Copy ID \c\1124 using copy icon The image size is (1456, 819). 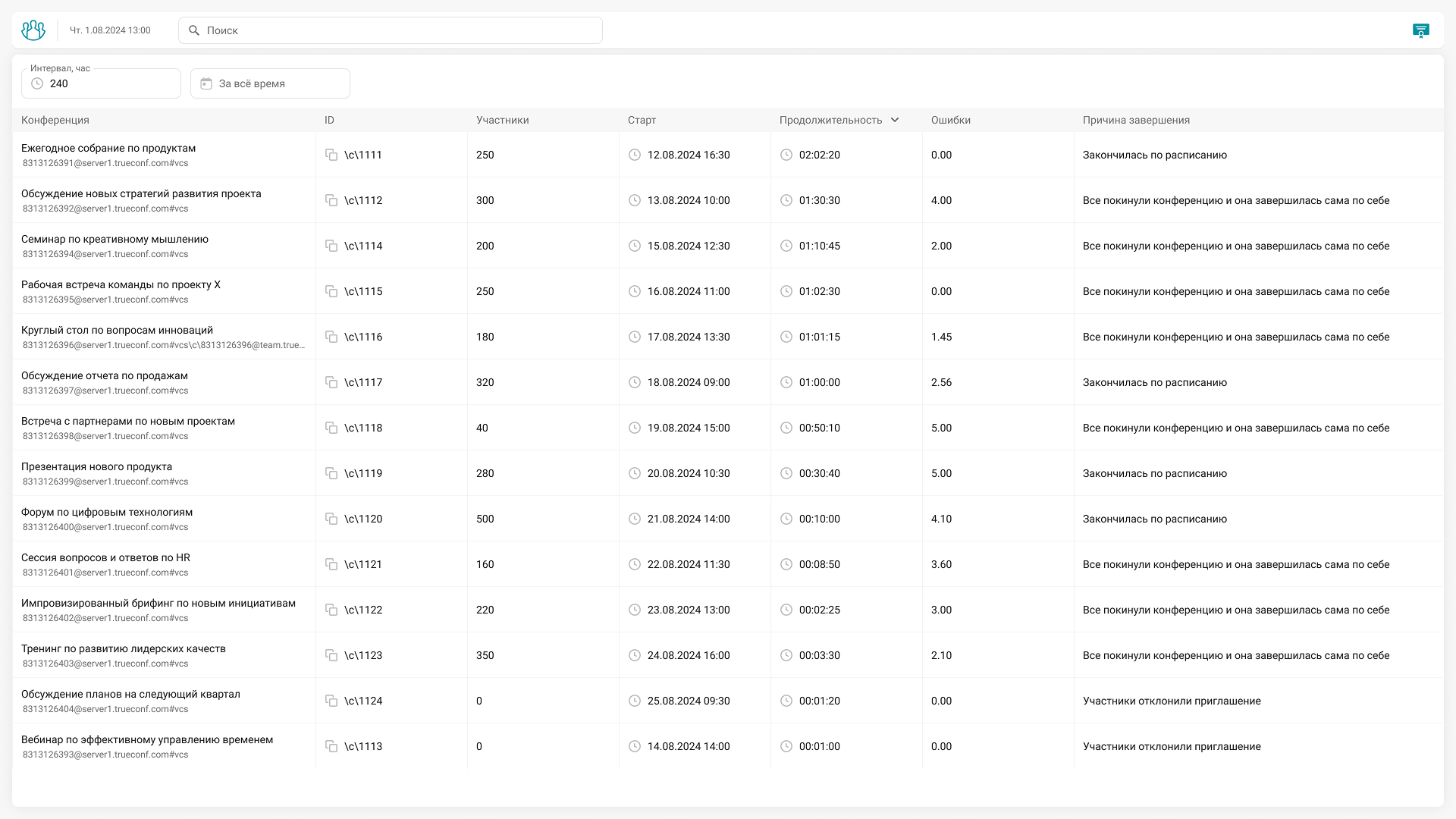[331, 701]
